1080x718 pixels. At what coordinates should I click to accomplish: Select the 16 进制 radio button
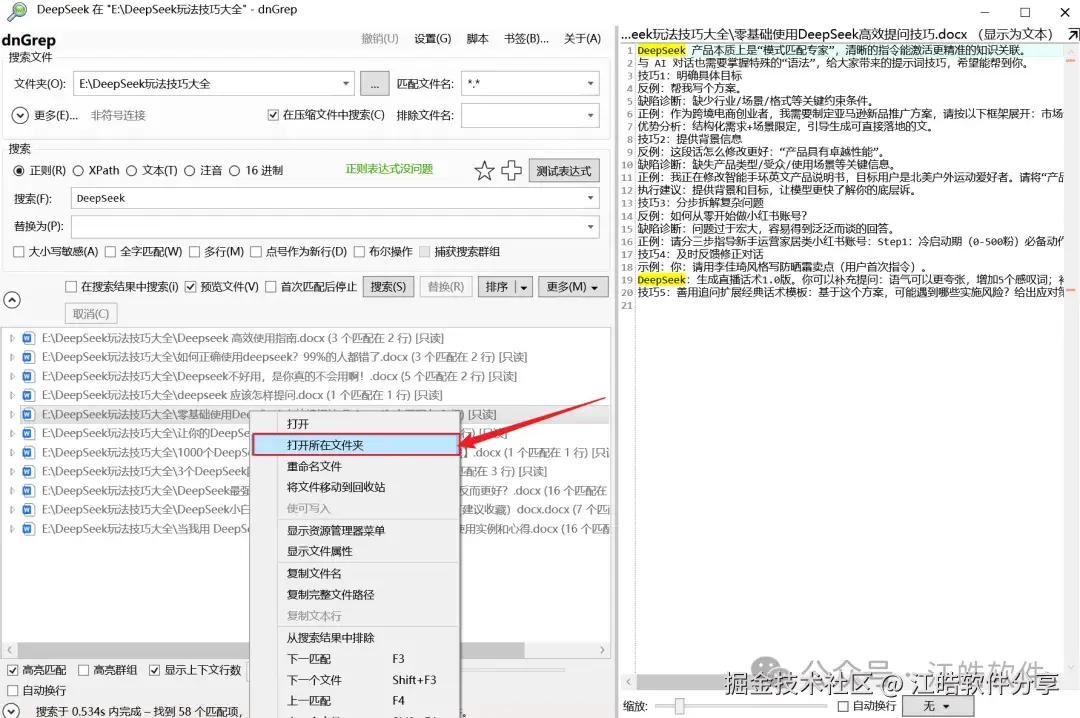point(234,170)
